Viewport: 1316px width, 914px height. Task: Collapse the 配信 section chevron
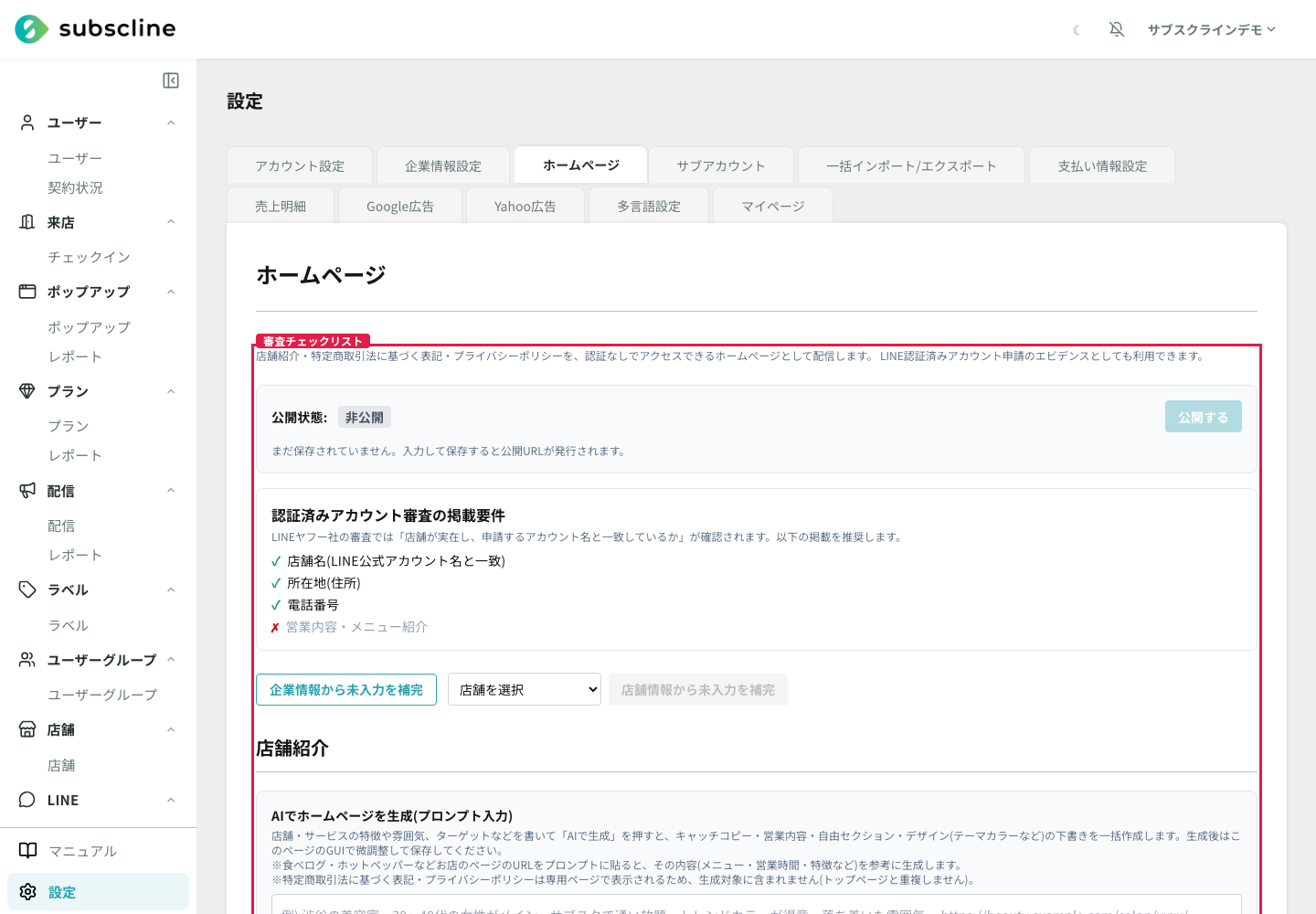click(171, 491)
